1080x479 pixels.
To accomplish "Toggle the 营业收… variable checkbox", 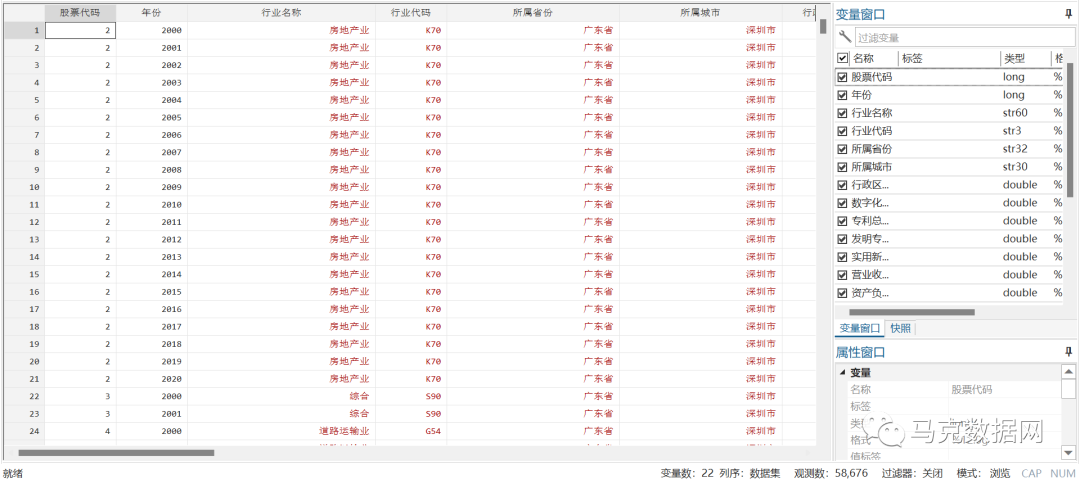I will click(x=842, y=274).
